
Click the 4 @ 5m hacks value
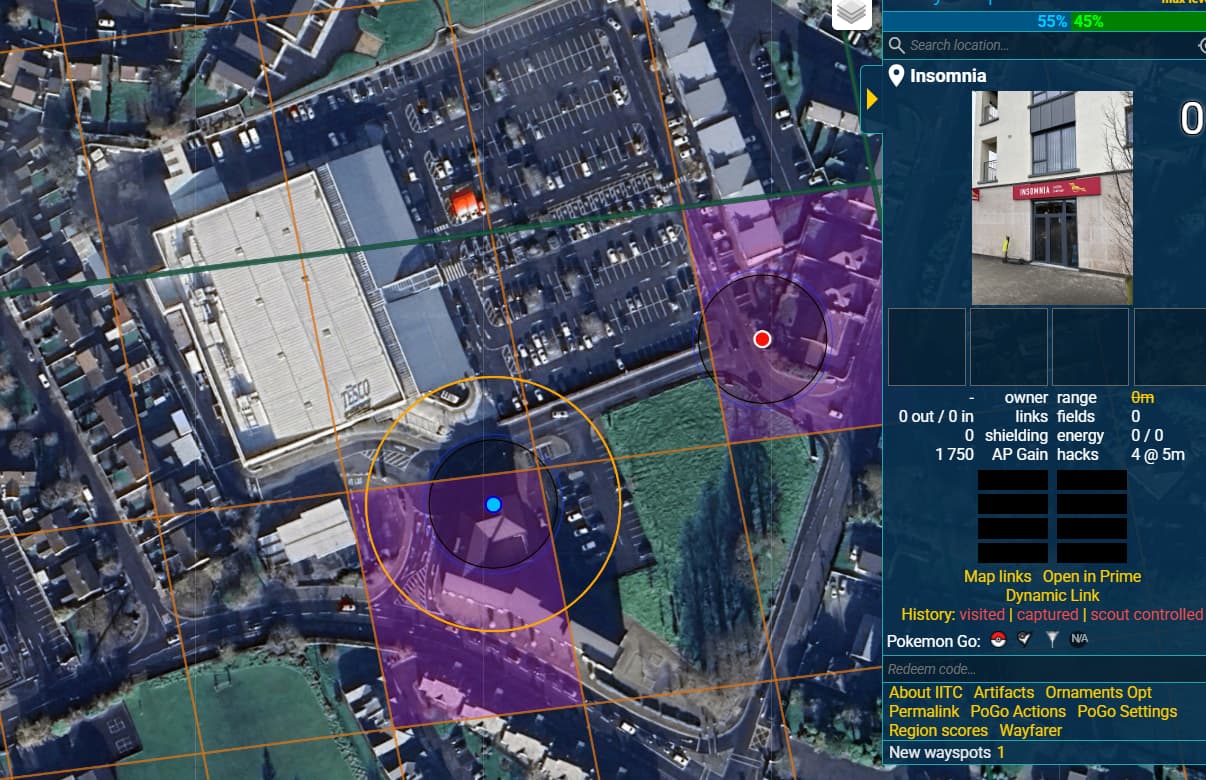1158,454
